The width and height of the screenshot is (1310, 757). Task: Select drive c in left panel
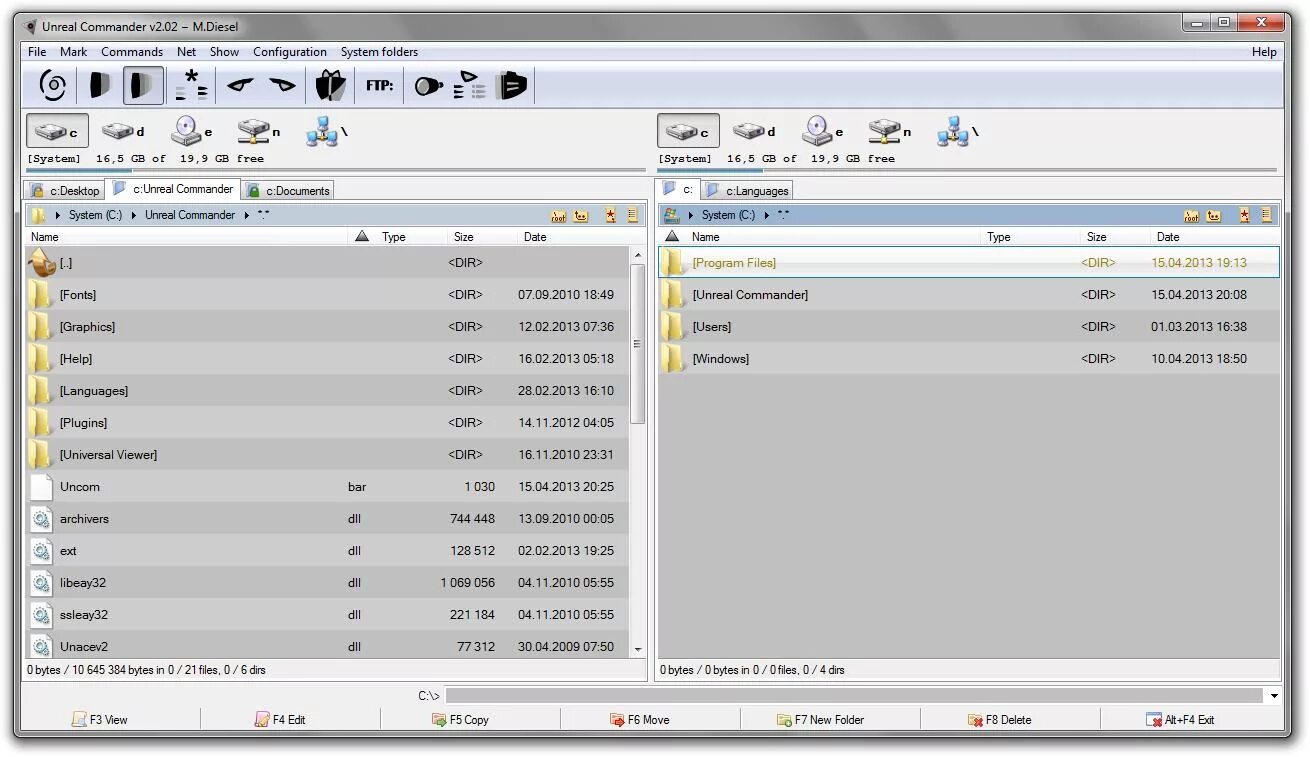point(57,131)
